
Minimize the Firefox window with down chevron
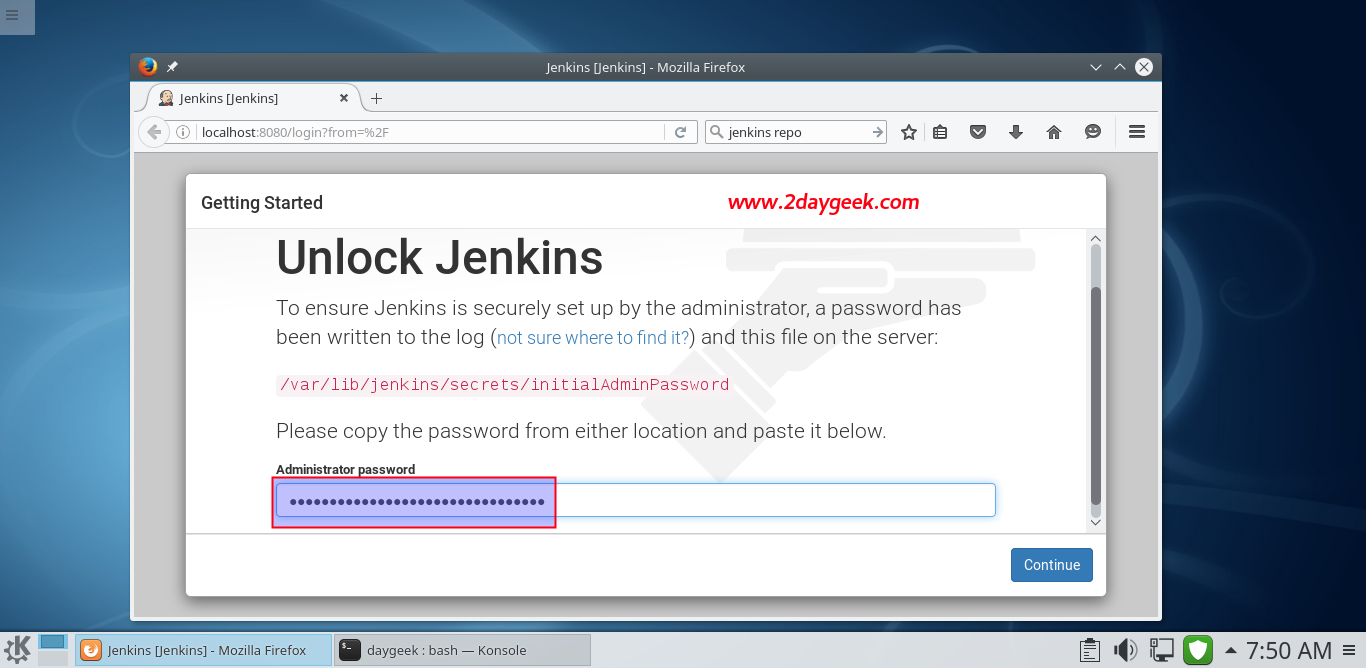coord(1096,67)
